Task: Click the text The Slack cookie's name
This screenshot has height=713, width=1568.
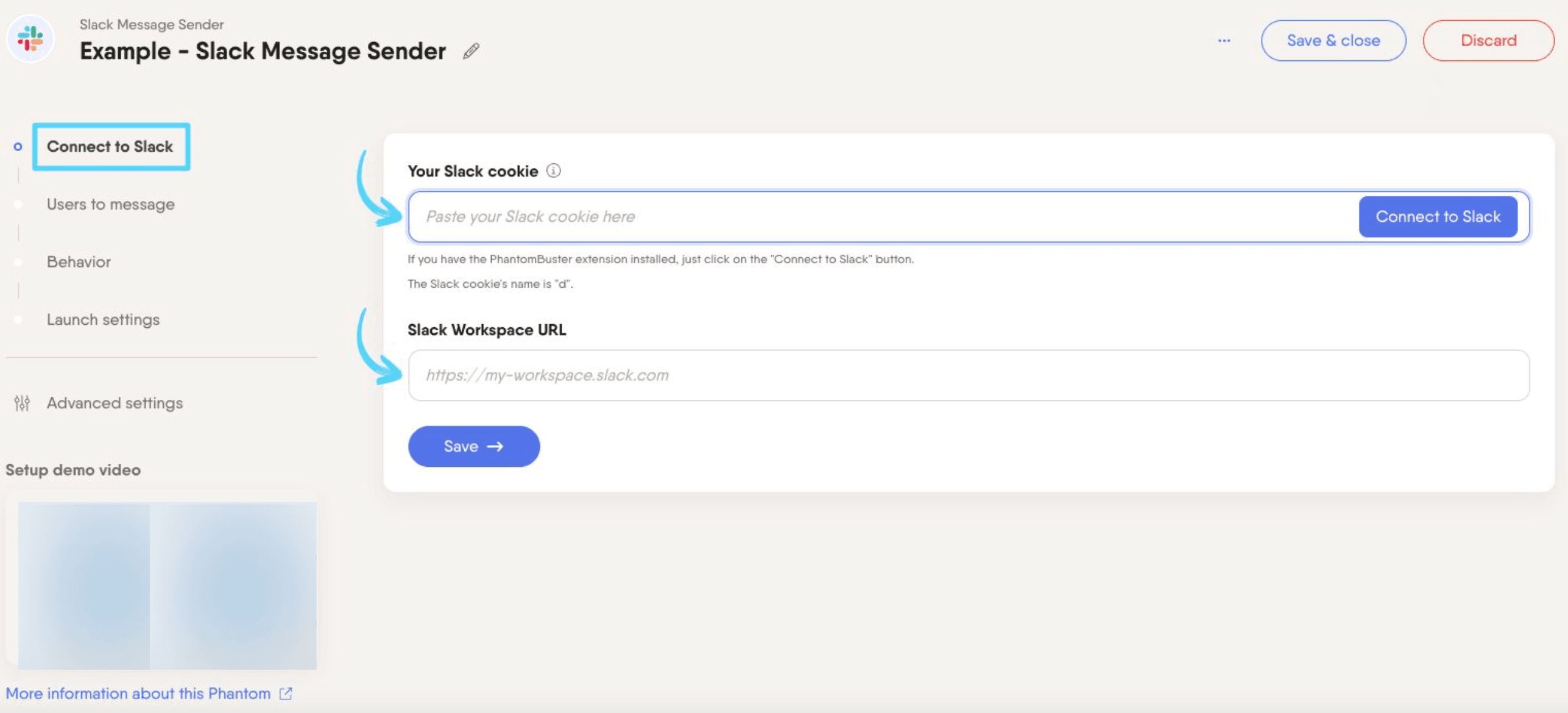Action: [490, 284]
